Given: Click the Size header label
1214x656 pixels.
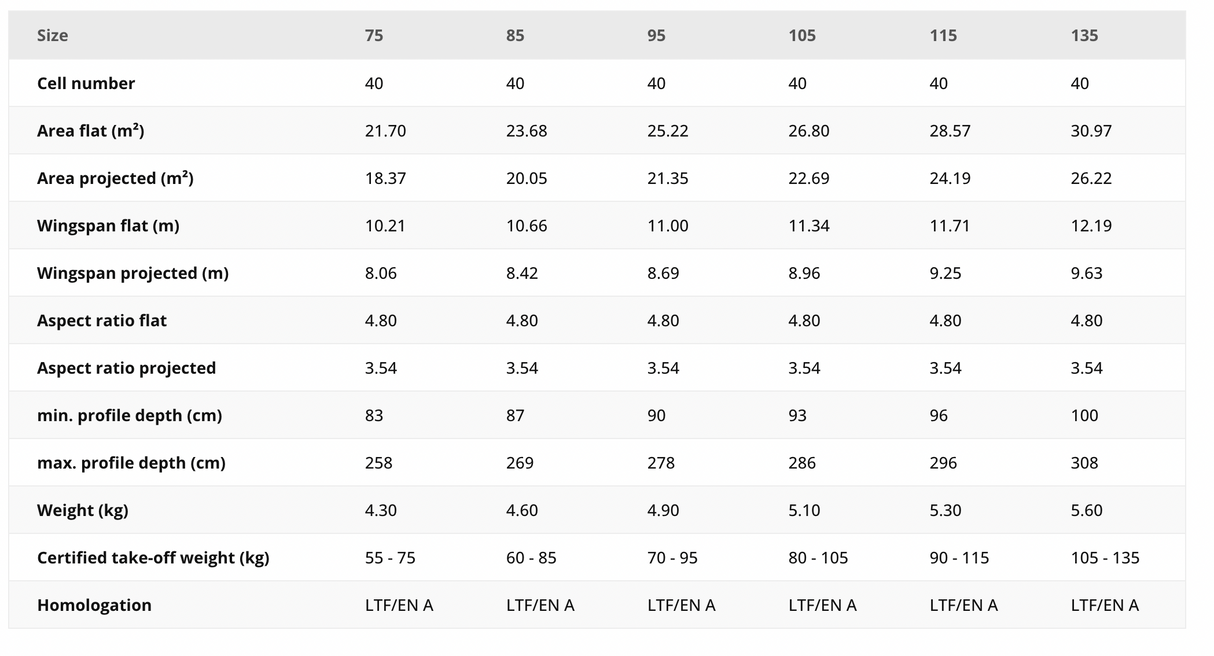Looking at the screenshot, I should click(x=52, y=36).
